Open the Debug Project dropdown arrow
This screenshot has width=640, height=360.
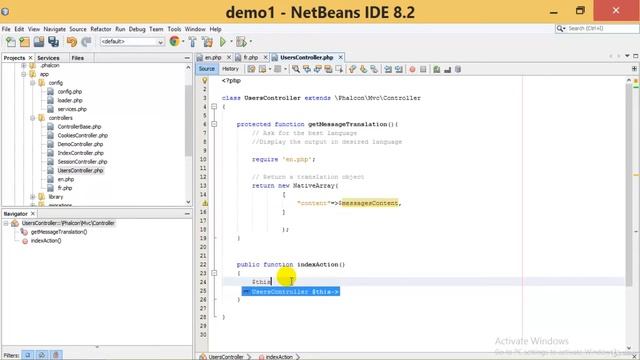coord(251,42)
